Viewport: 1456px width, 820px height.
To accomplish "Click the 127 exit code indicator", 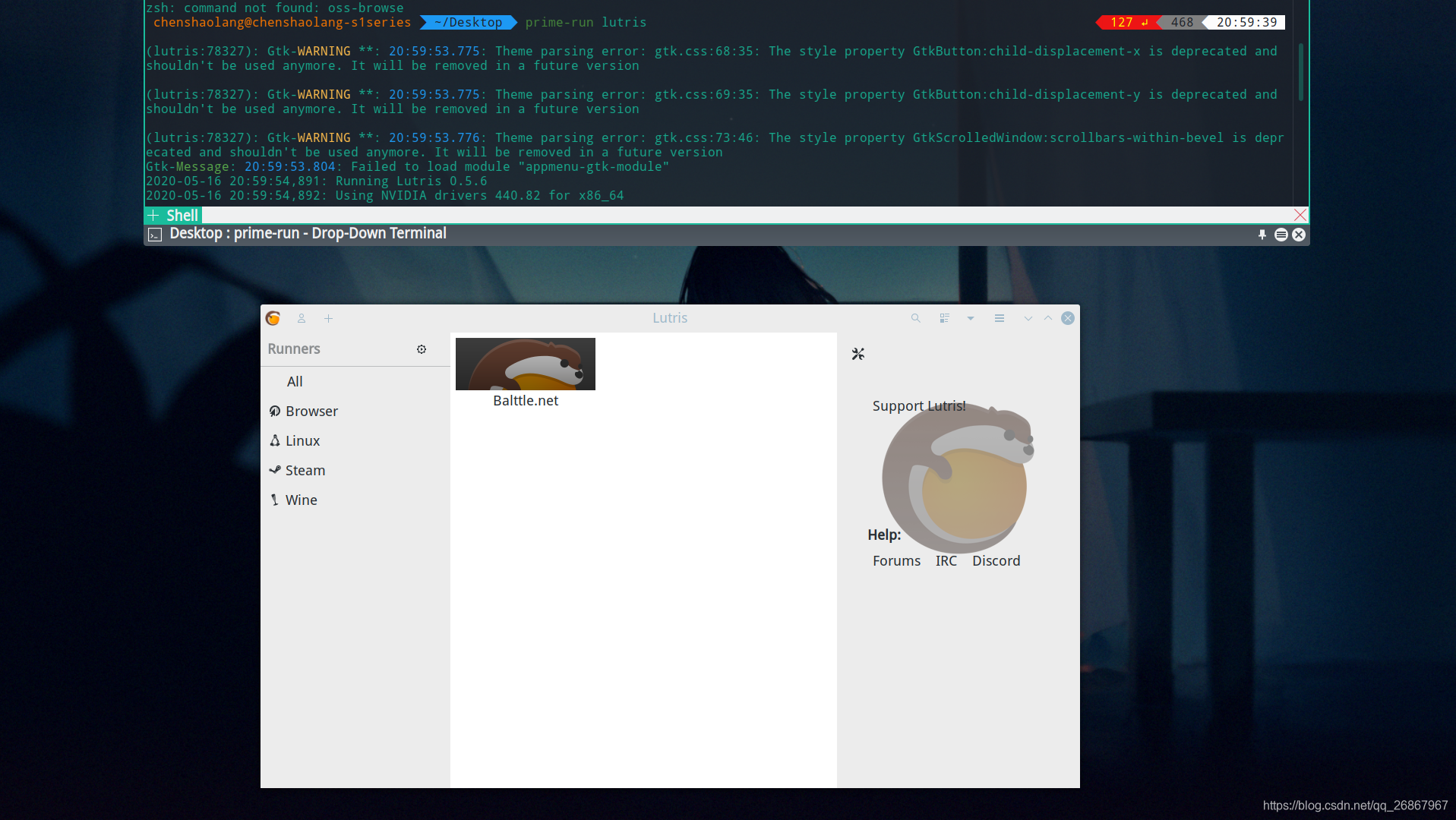I will (1127, 23).
